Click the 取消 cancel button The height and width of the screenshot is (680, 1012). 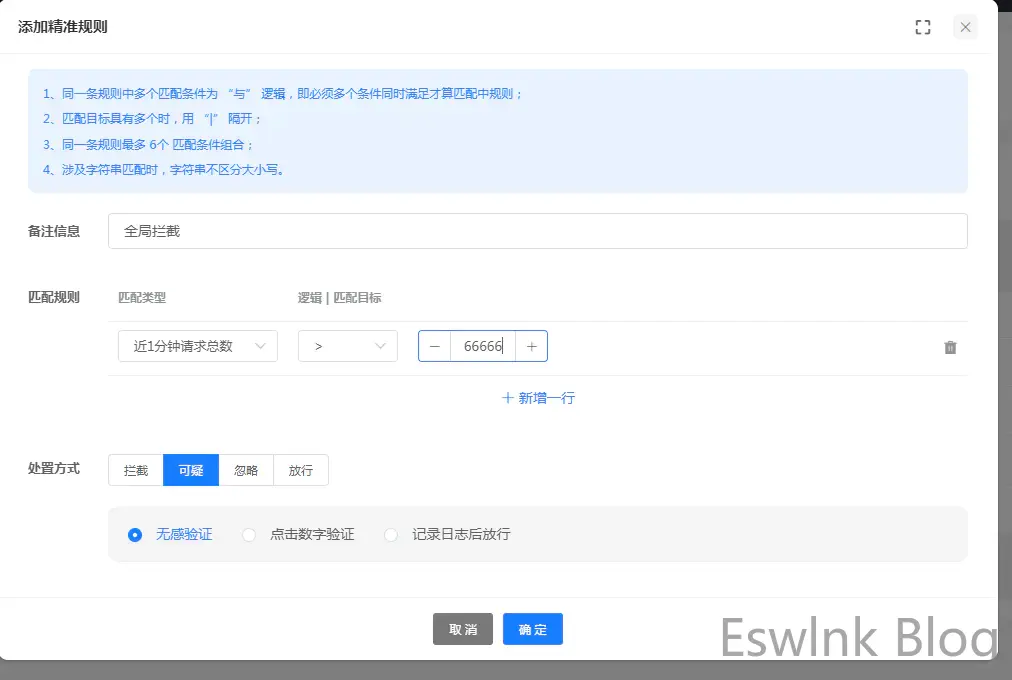[x=463, y=629]
